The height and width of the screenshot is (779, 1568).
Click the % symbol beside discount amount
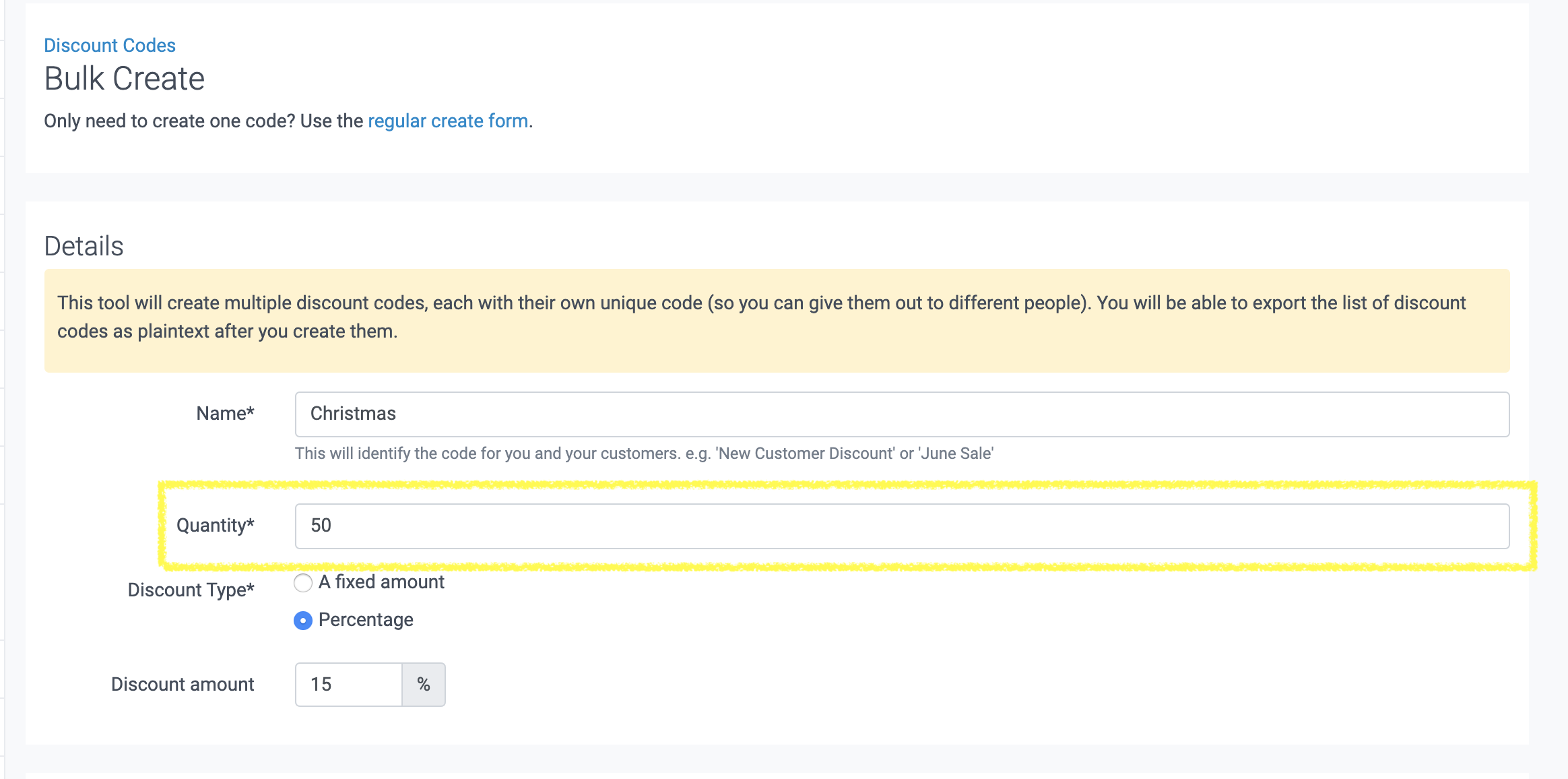tap(424, 684)
